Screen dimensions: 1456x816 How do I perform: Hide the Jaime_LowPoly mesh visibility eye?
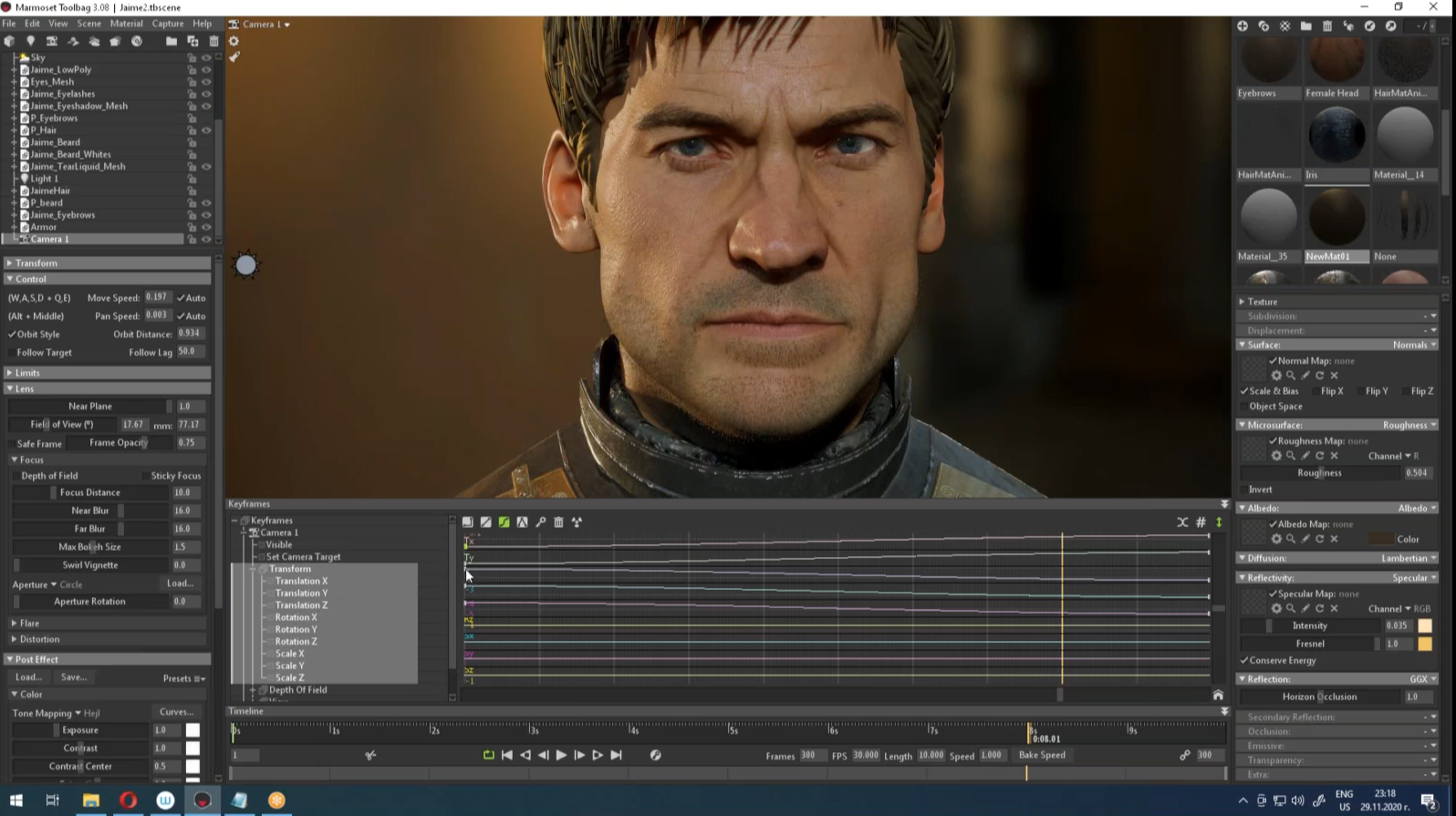[x=206, y=69]
